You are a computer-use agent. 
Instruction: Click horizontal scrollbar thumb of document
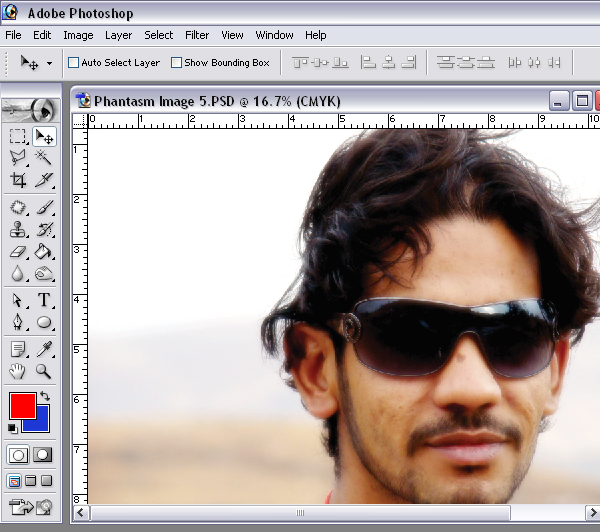[300, 513]
